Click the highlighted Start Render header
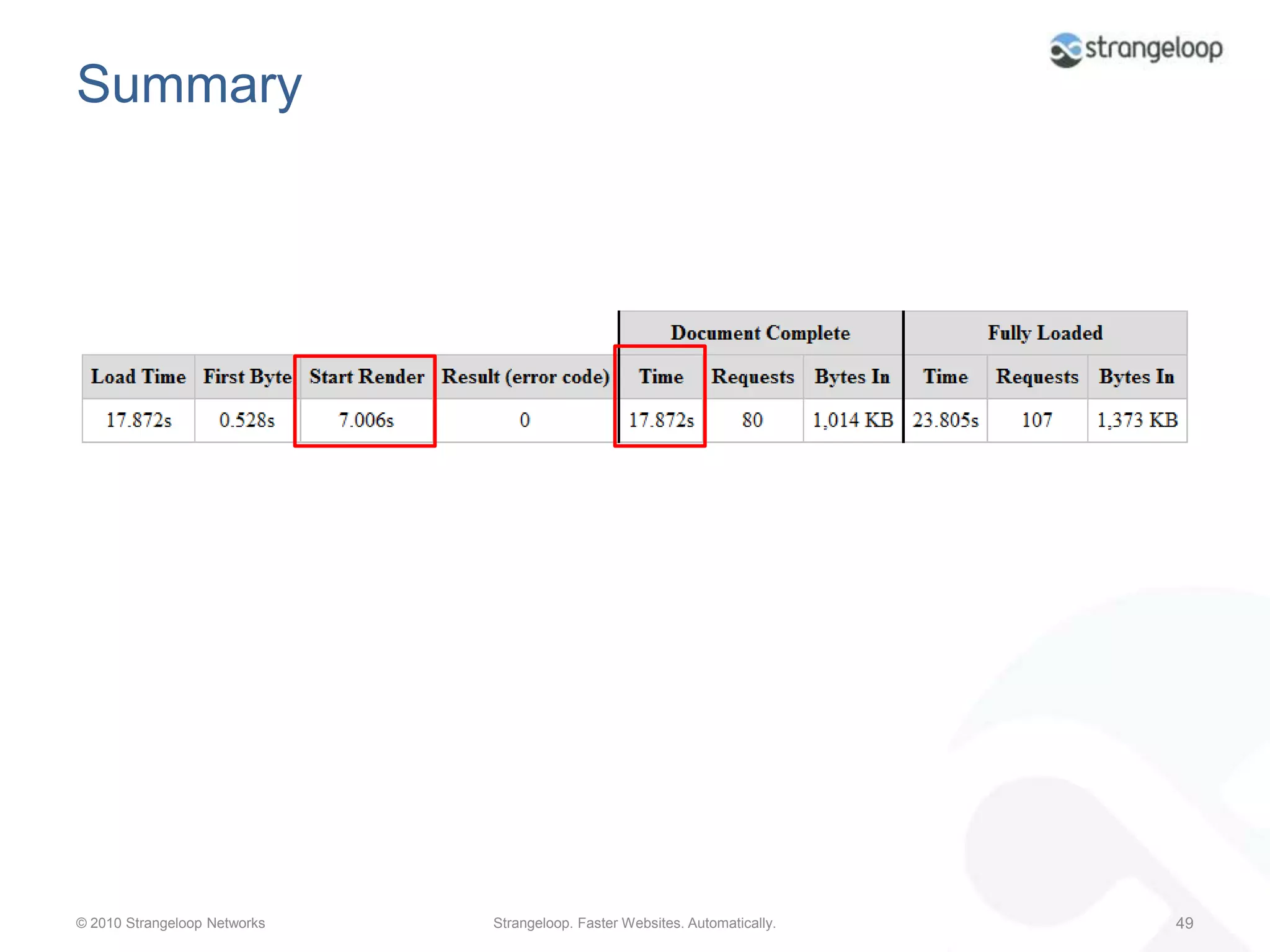Viewport: 1270px width, 952px height. (x=366, y=377)
